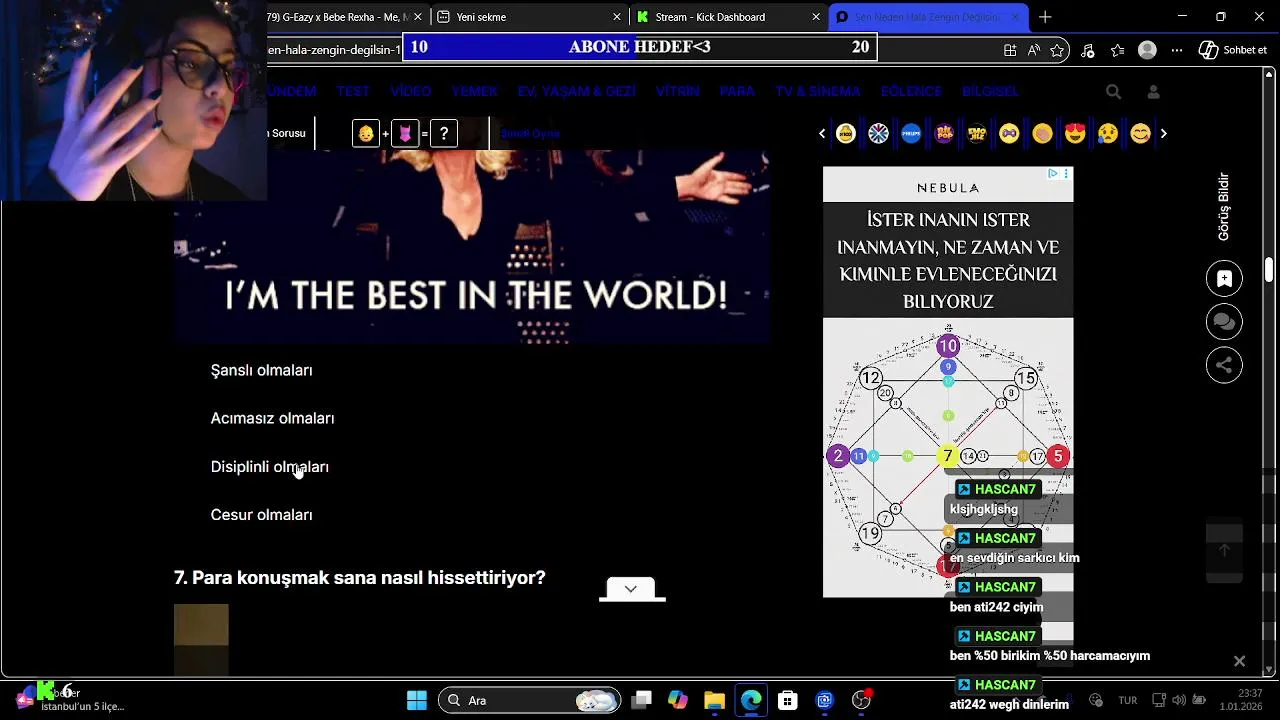The height and width of the screenshot is (720, 1280).
Task: Select answer "Disiplinli olmaları"
Action: point(269,467)
